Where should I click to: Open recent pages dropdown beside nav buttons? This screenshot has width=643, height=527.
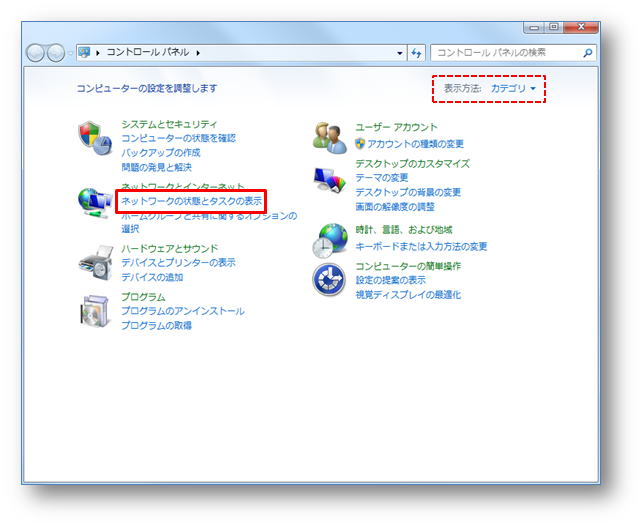70,53
